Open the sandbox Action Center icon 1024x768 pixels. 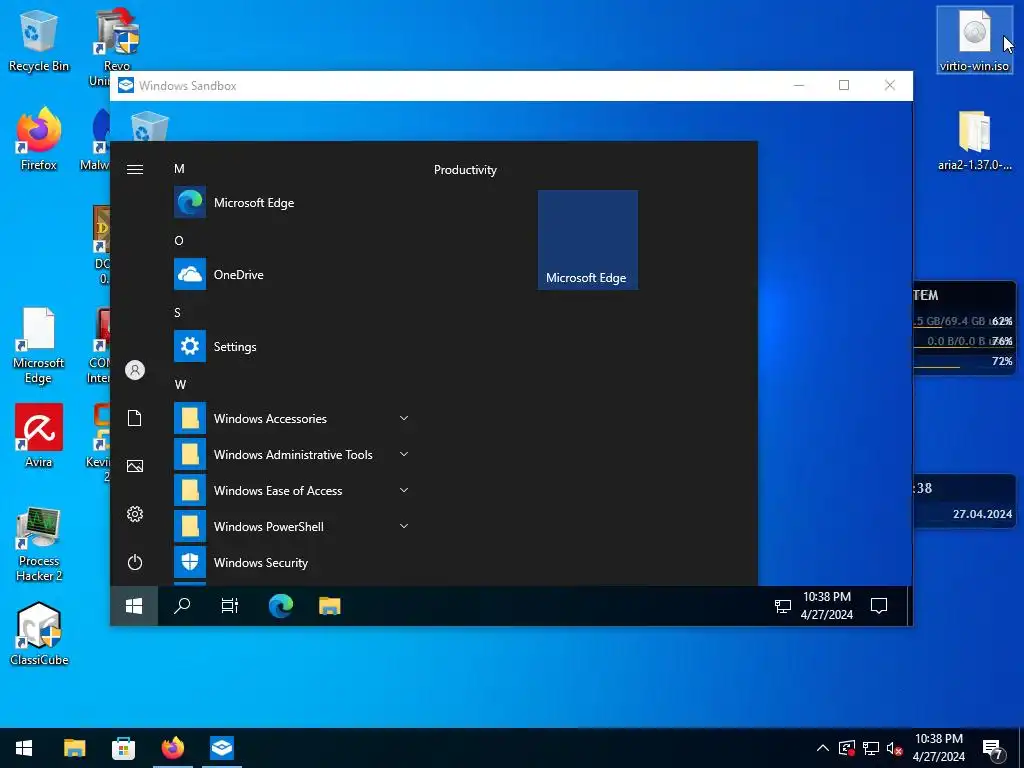click(x=879, y=606)
